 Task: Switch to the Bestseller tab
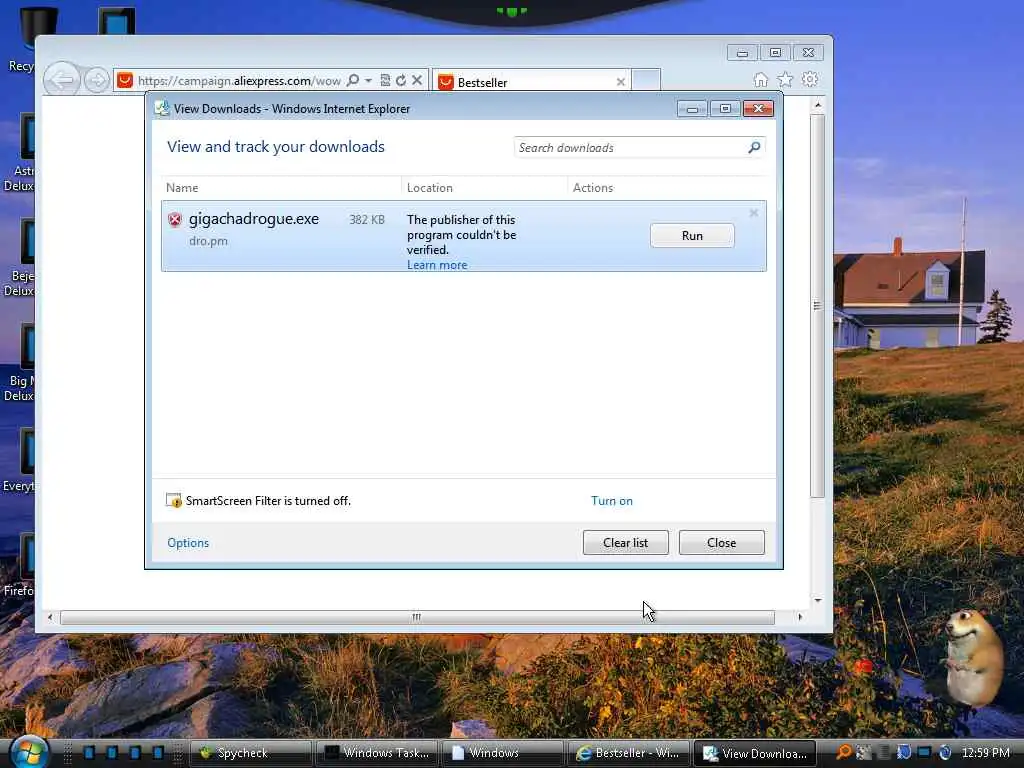[x=530, y=82]
